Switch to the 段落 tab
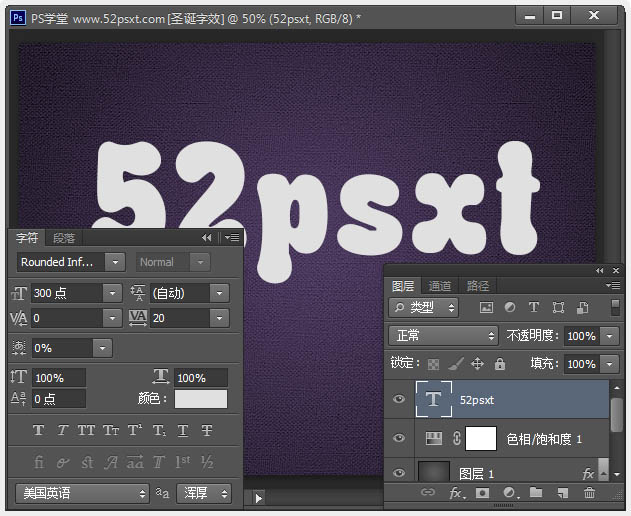This screenshot has height=516, width=631. 64,238
